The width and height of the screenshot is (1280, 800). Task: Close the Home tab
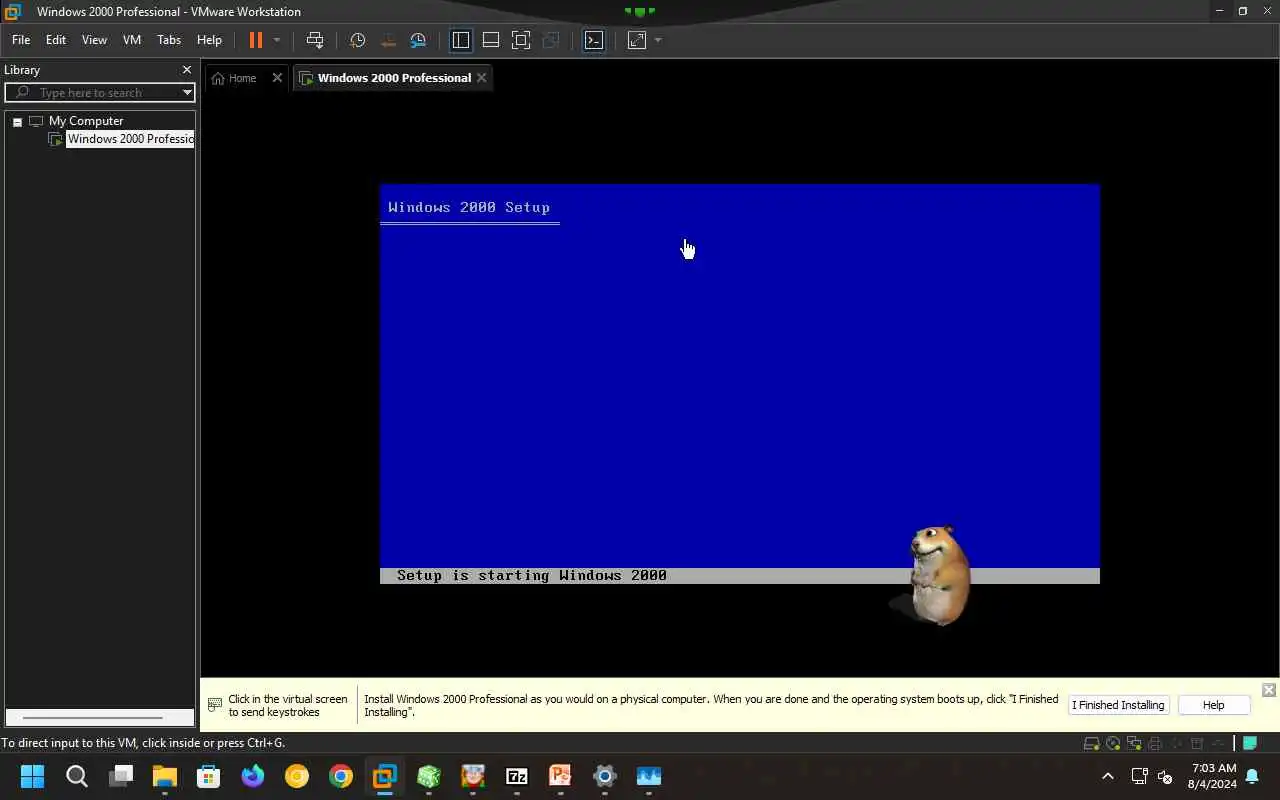point(277,78)
